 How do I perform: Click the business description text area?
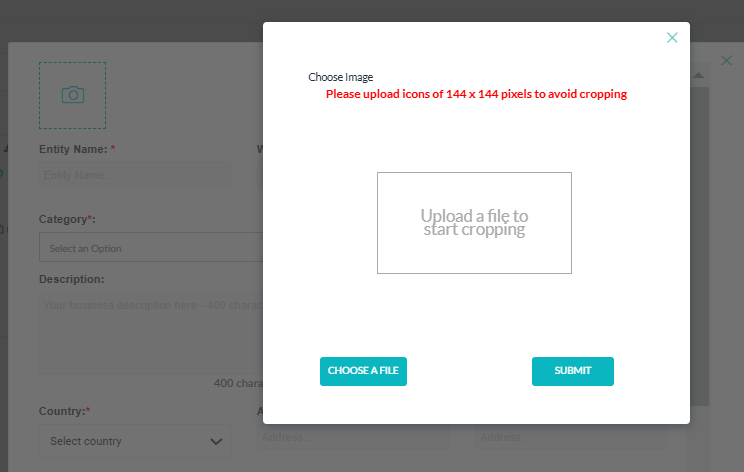pyautogui.click(x=151, y=333)
